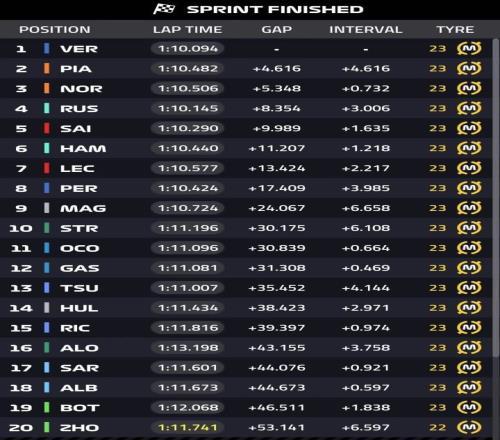
Task: Click the medium tyre icon in ALO's row
Action: [469, 348]
